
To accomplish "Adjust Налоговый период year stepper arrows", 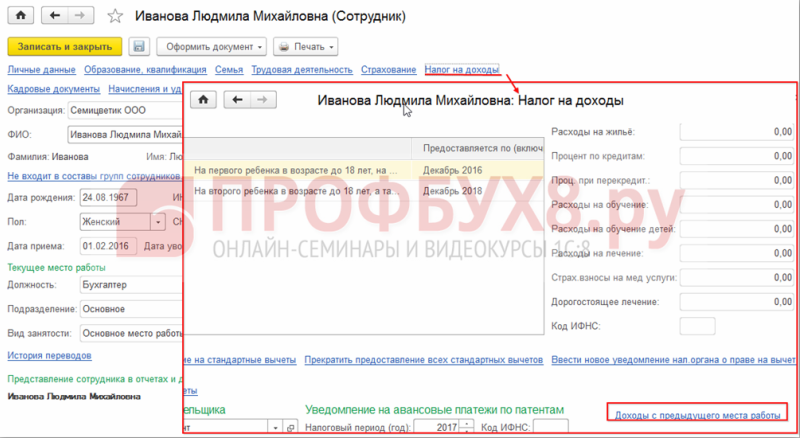I will pos(467,427).
